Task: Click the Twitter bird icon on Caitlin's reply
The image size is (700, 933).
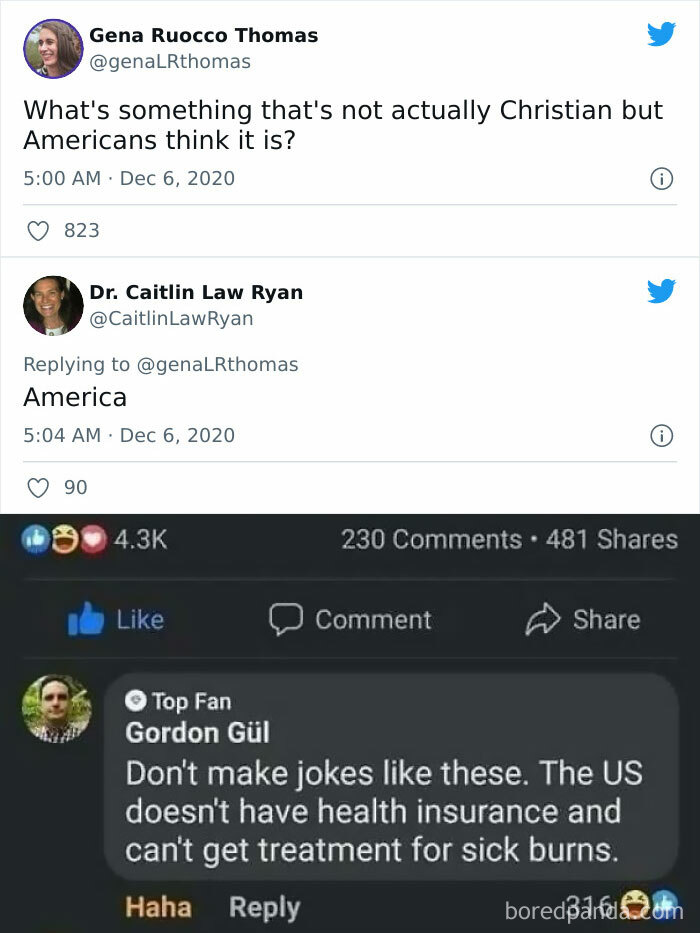Action: click(662, 291)
